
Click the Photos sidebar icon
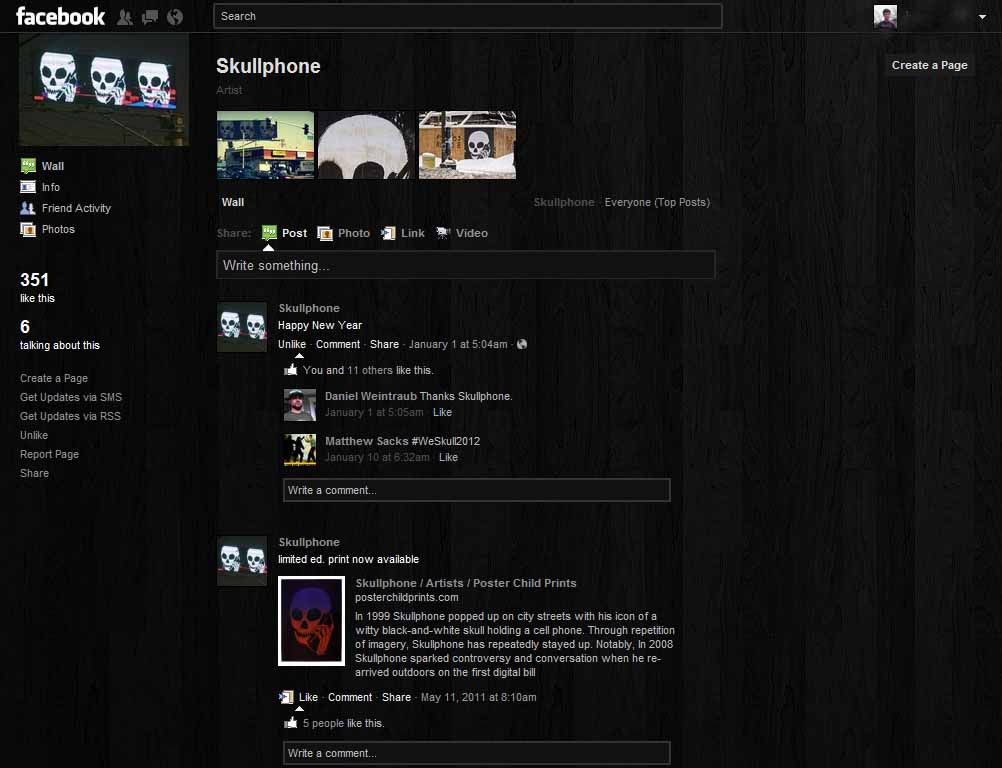28,229
